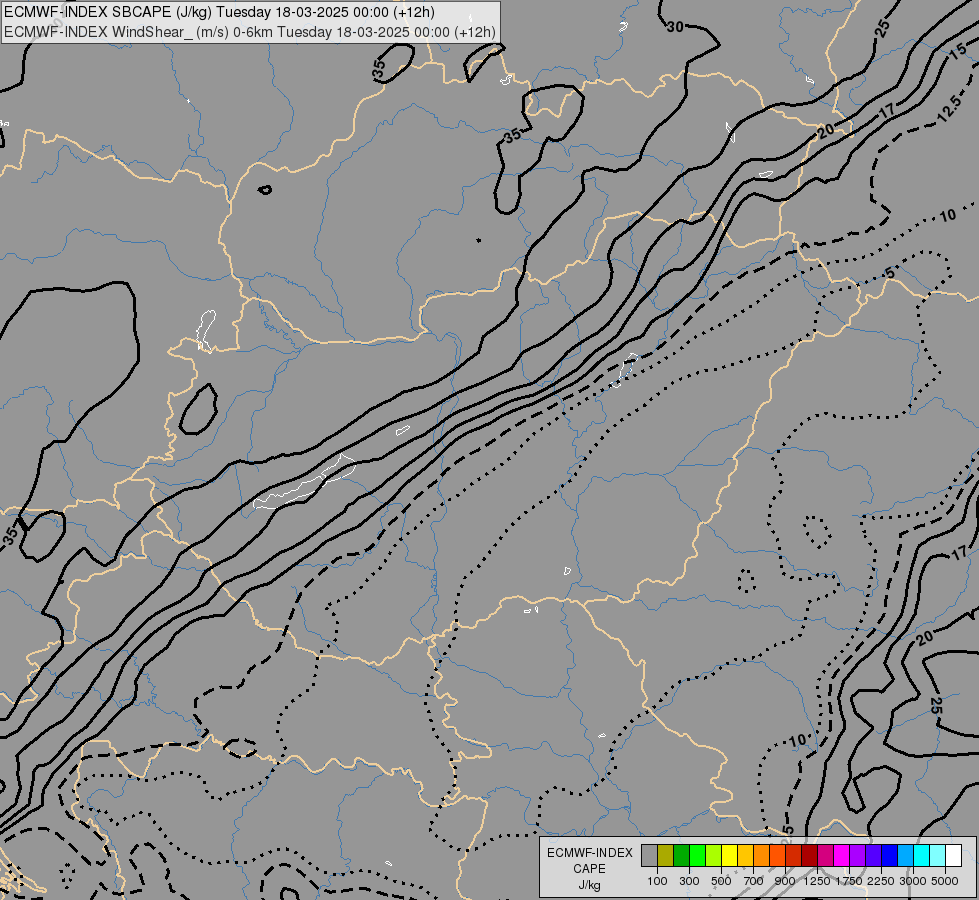
Task: Click the bright magenta legend swatch
Action: (x=841, y=855)
